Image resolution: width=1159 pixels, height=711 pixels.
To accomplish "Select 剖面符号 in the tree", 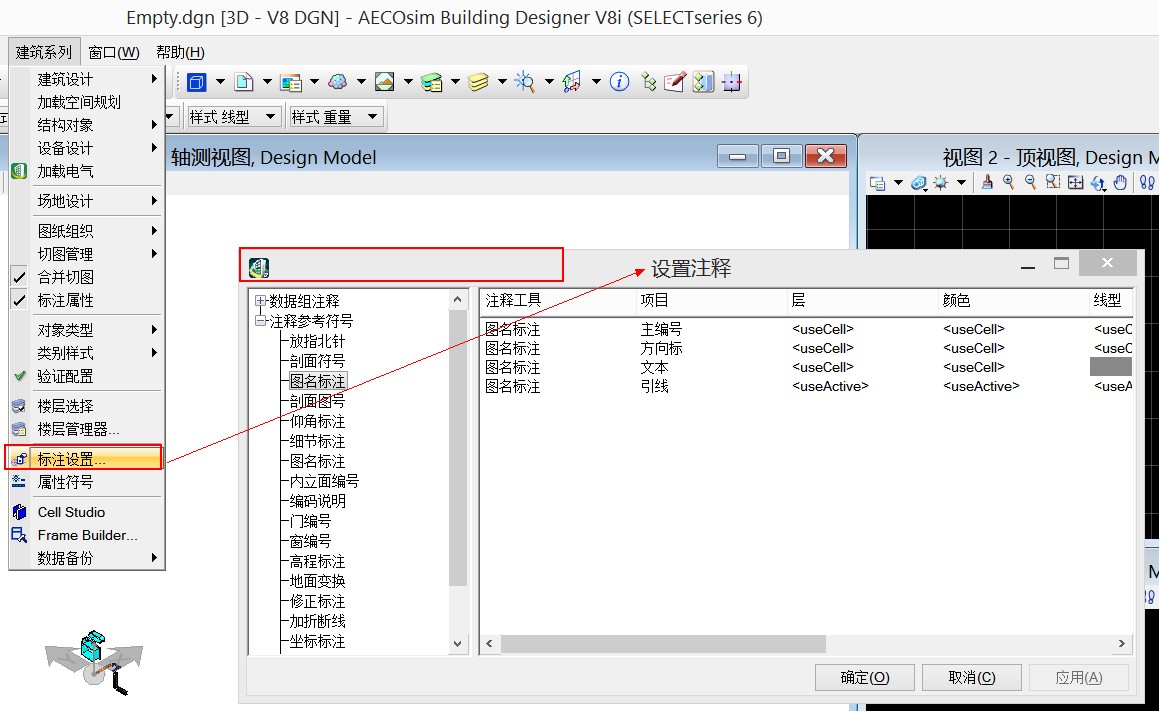I will (317, 361).
